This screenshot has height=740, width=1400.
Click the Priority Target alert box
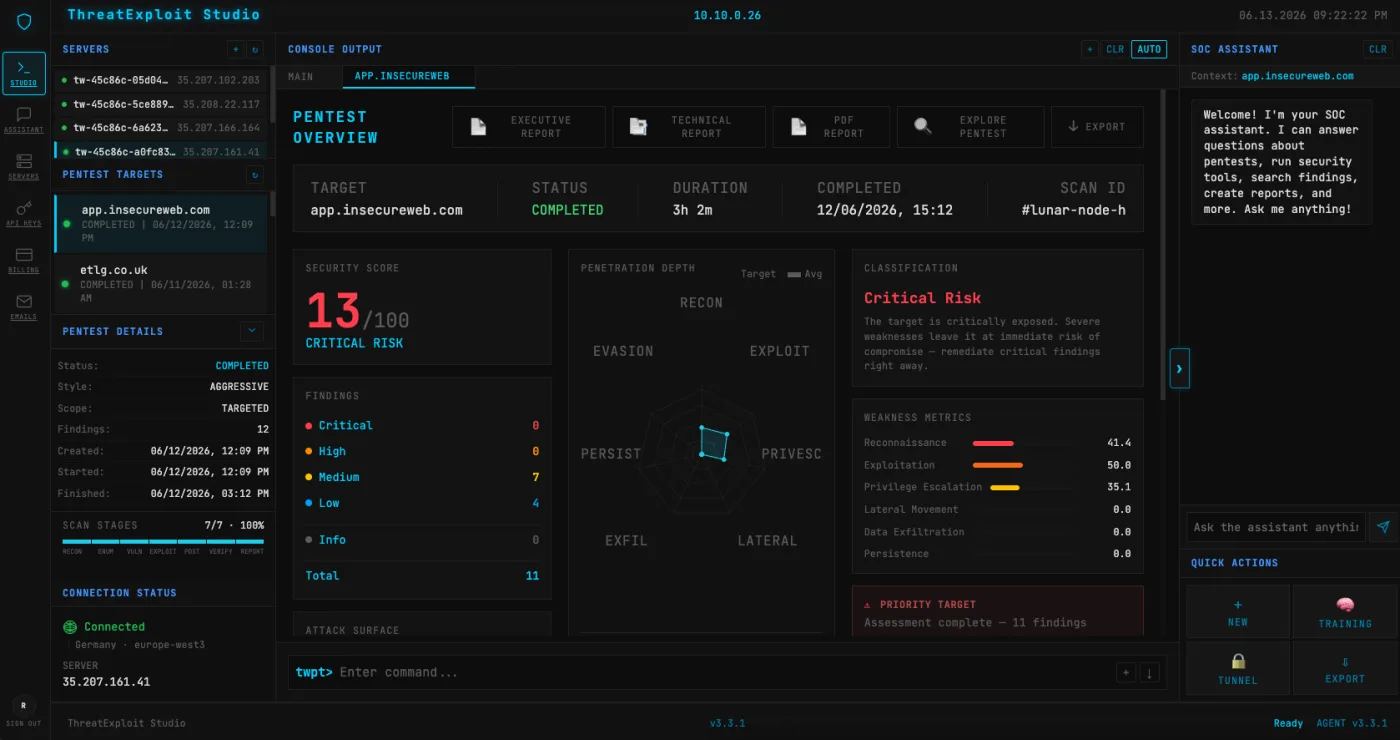(997, 612)
